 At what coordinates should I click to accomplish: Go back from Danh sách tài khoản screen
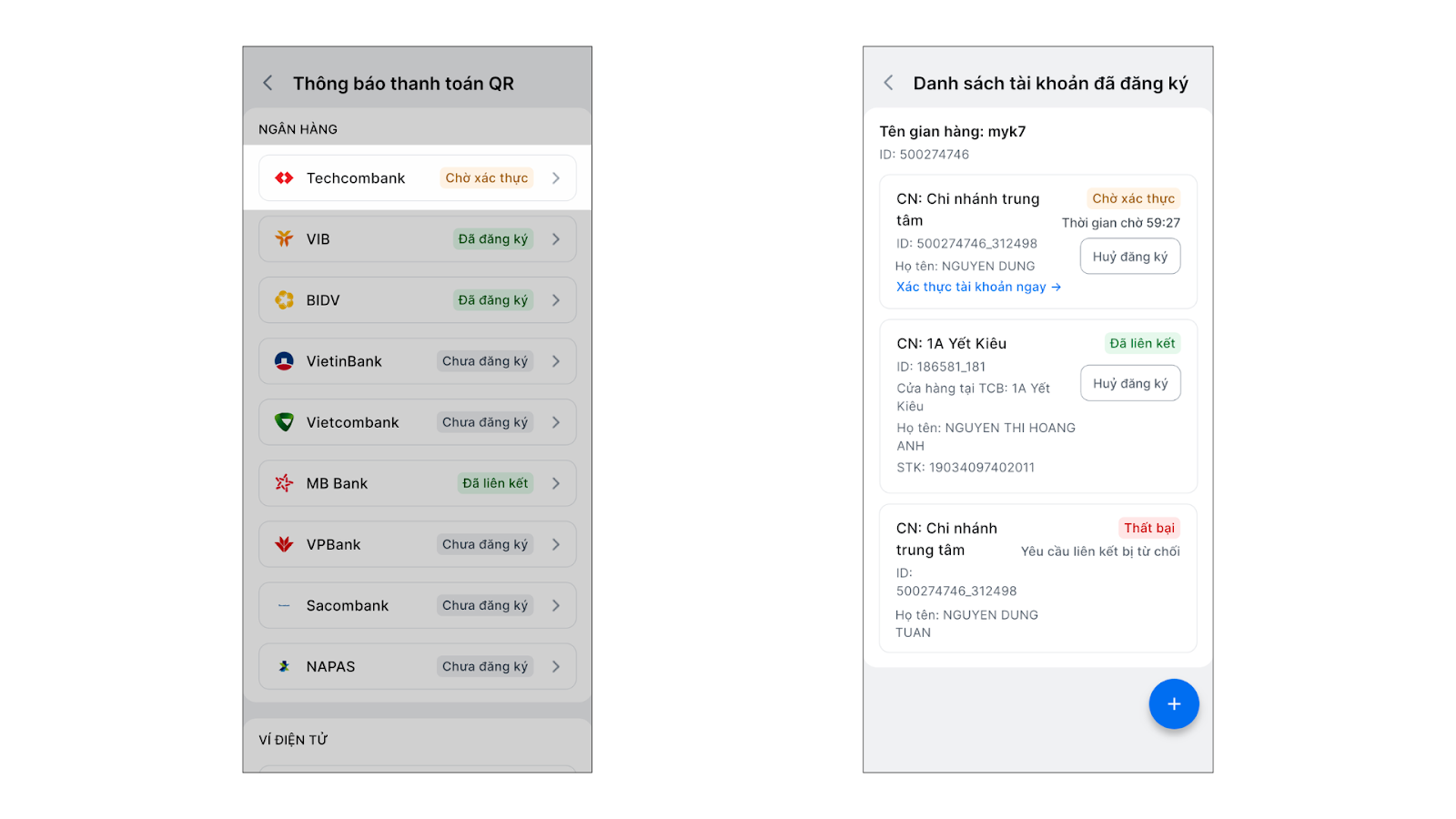[888, 83]
